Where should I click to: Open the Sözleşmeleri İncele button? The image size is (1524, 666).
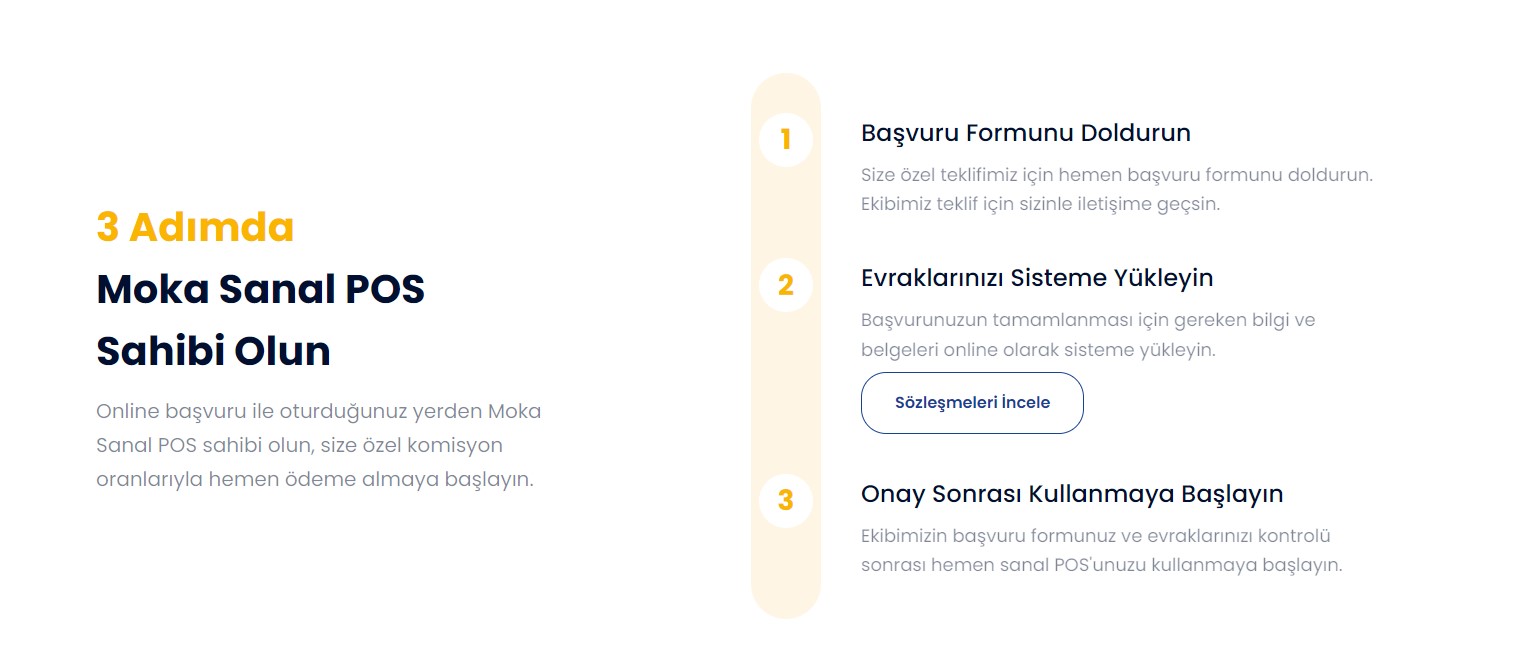pos(972,403)
